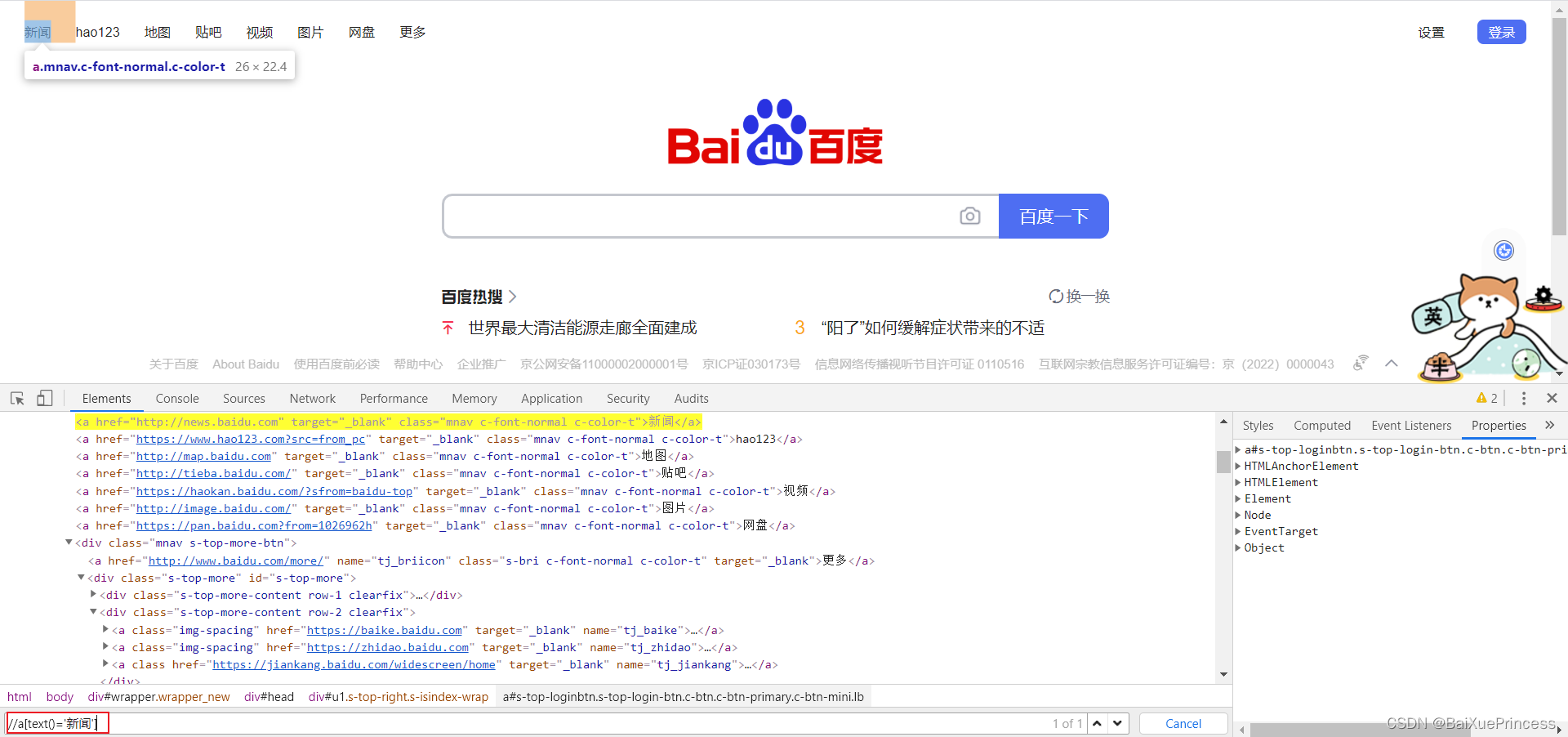Viewport: 1568px width, 737px height.
Task: Select the Properties sidebar tab
Action: point(1499,426)
